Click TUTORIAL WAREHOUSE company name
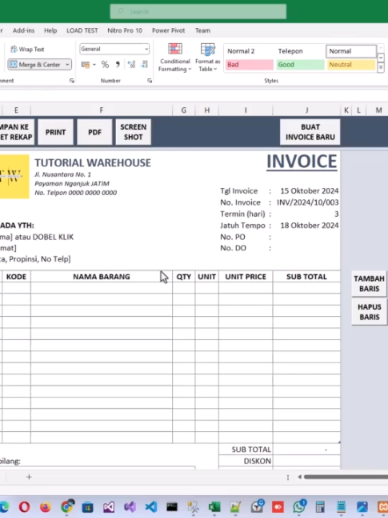 pos(93,163)
